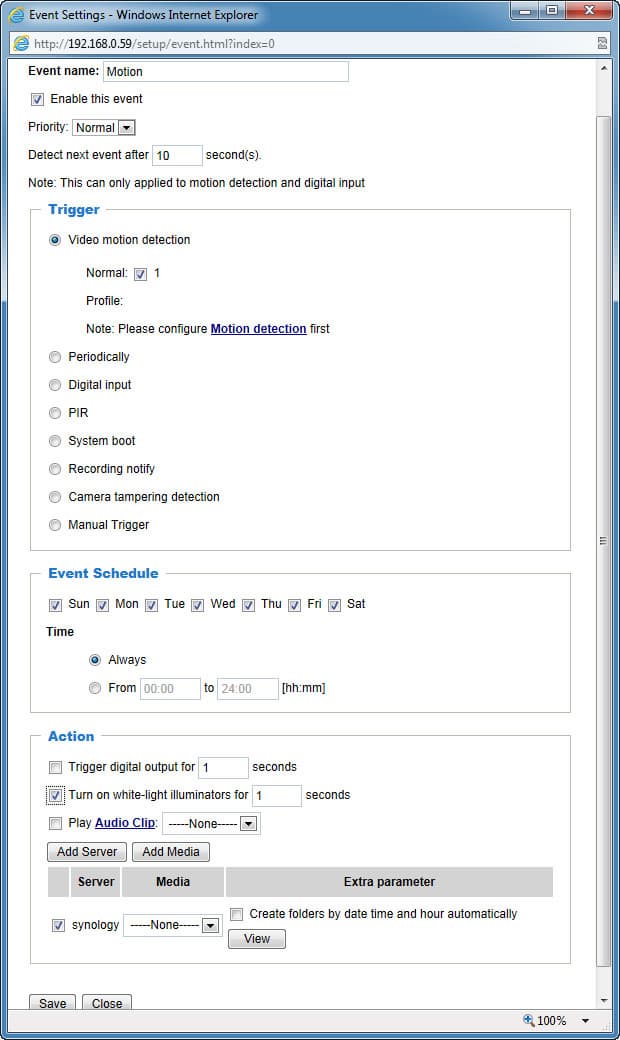Uncheck Wed in the event schedule
This screenshot has width=620, height=1040.
198,605
